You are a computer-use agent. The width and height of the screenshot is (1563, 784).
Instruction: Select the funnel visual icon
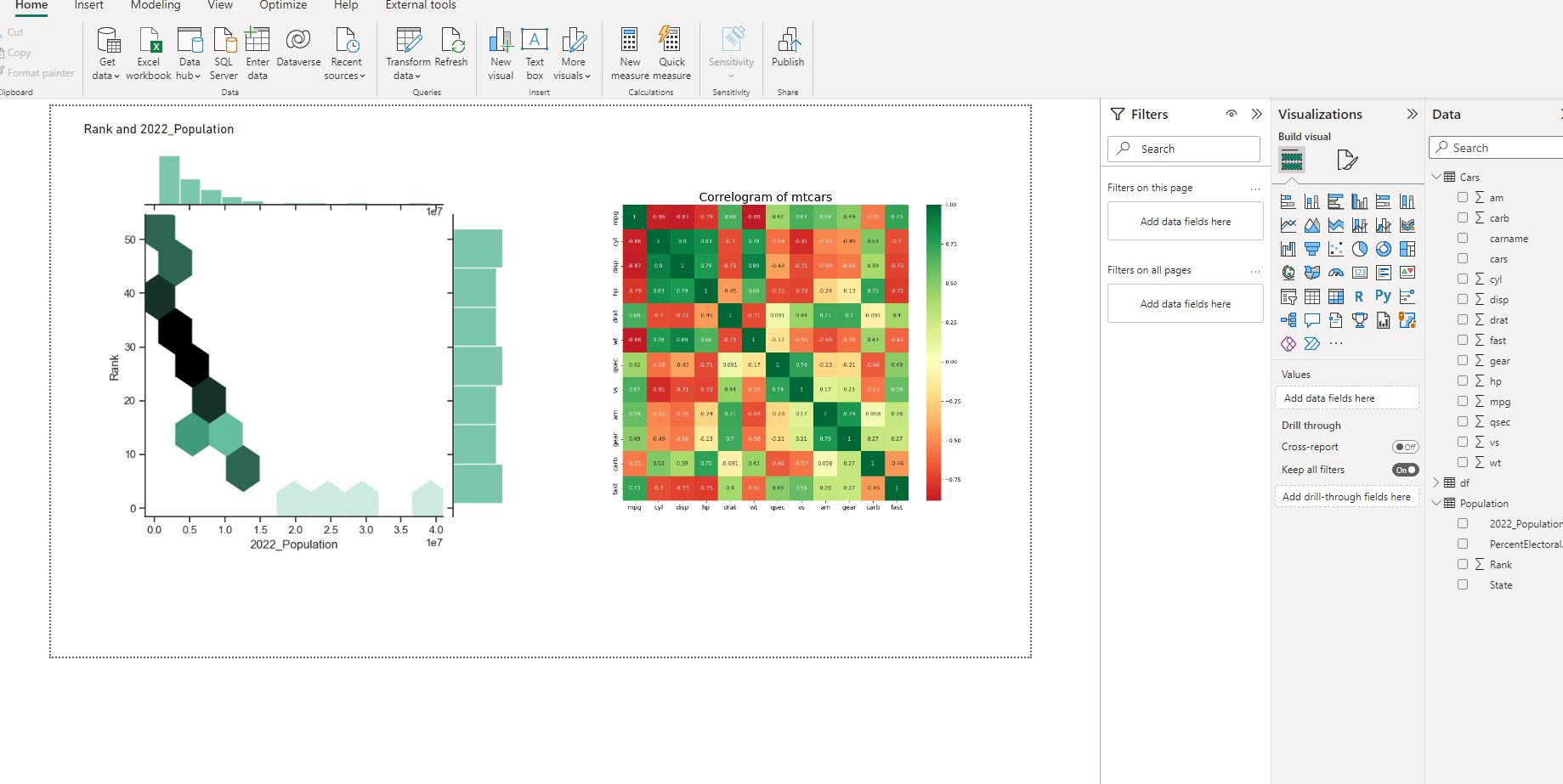click(x=1312, y=249)
